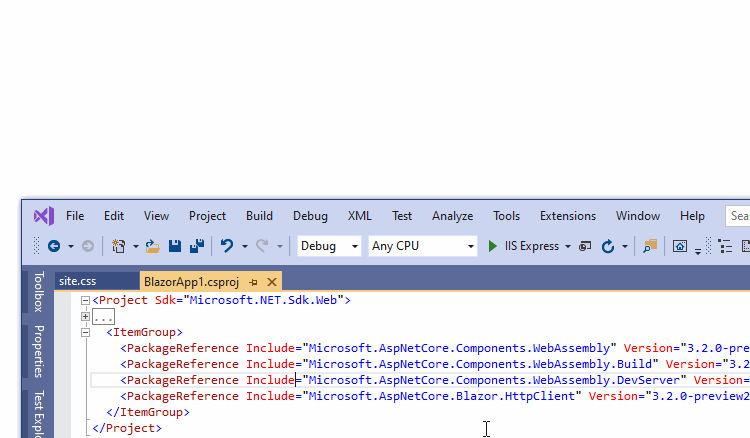Save the current file with the floppy icon

[175, 246]
